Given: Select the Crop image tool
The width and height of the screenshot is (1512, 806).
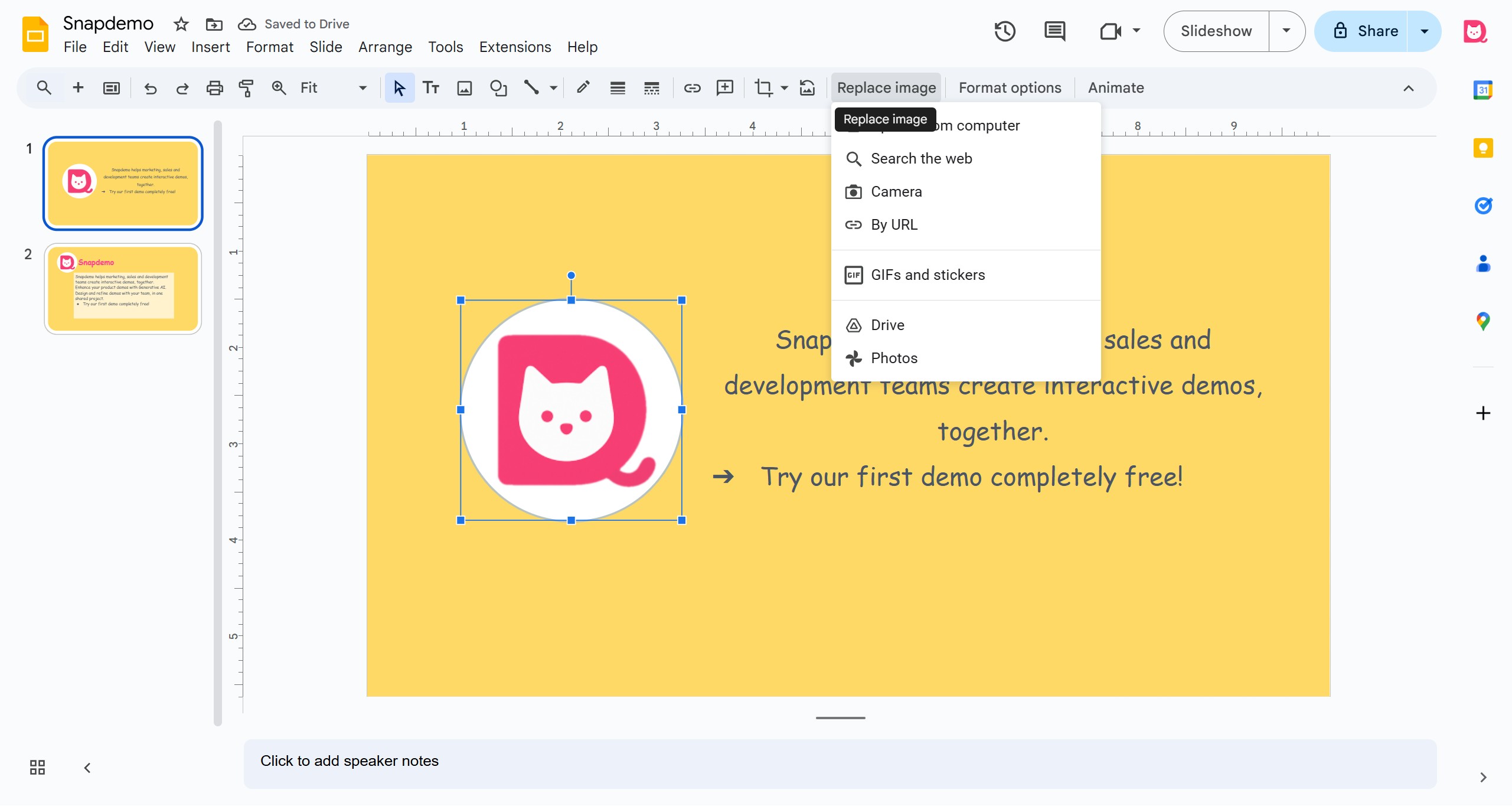Looking at the screenshot, I should coord(763,88).
